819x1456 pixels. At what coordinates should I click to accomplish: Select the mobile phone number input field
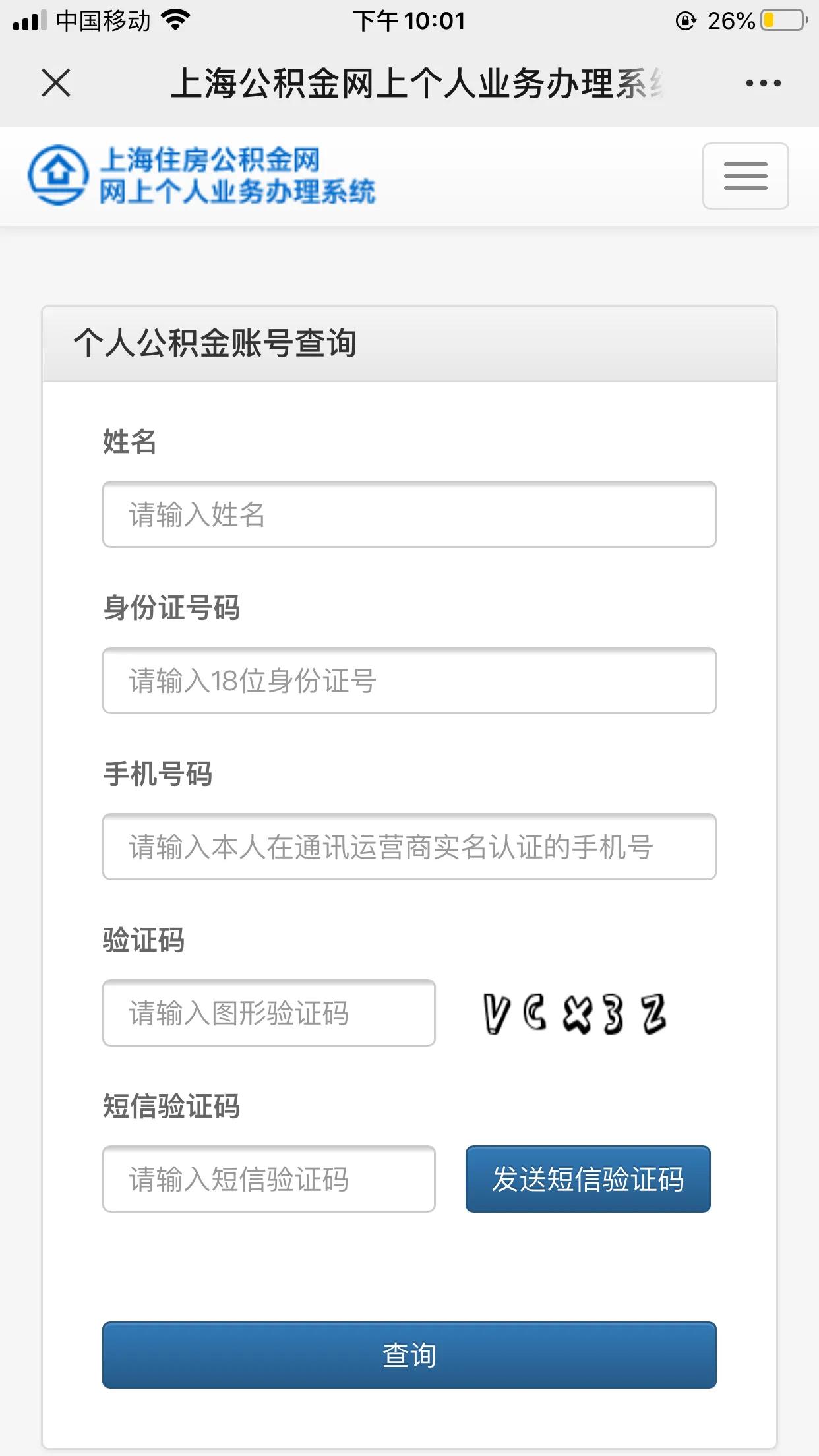[x=409, y=847]
